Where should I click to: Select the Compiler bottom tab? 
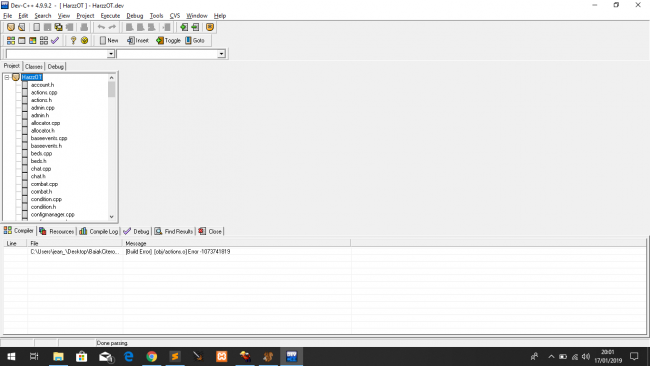click(19, 231)
